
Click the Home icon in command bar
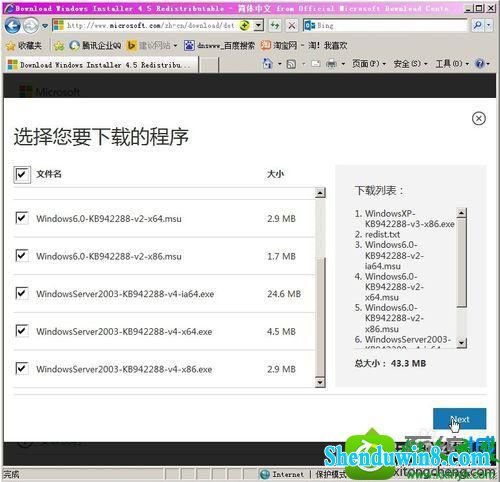pos(268,63)
